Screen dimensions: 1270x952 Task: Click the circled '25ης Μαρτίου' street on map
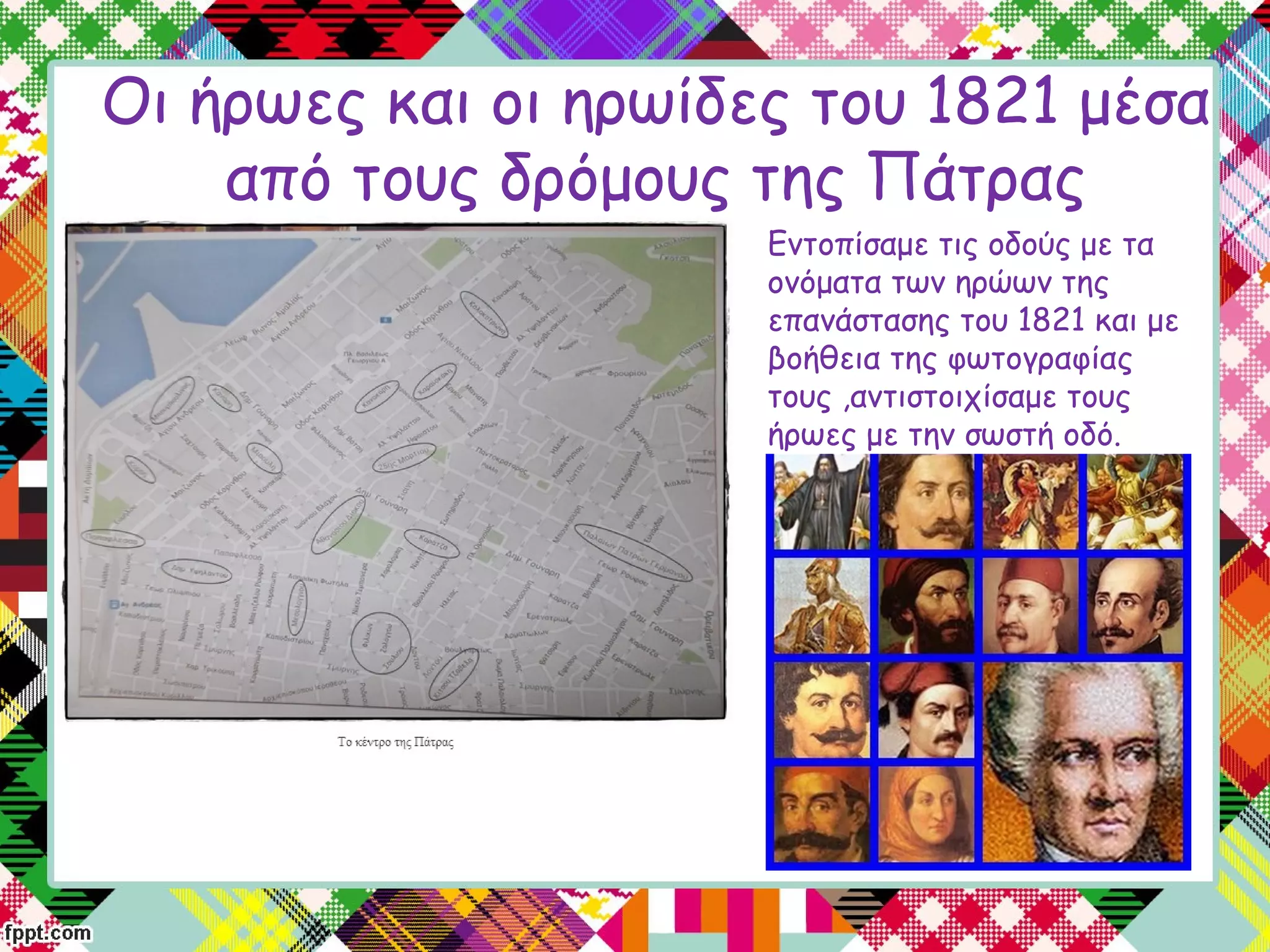pyautogui.click(x=404, y=459)
